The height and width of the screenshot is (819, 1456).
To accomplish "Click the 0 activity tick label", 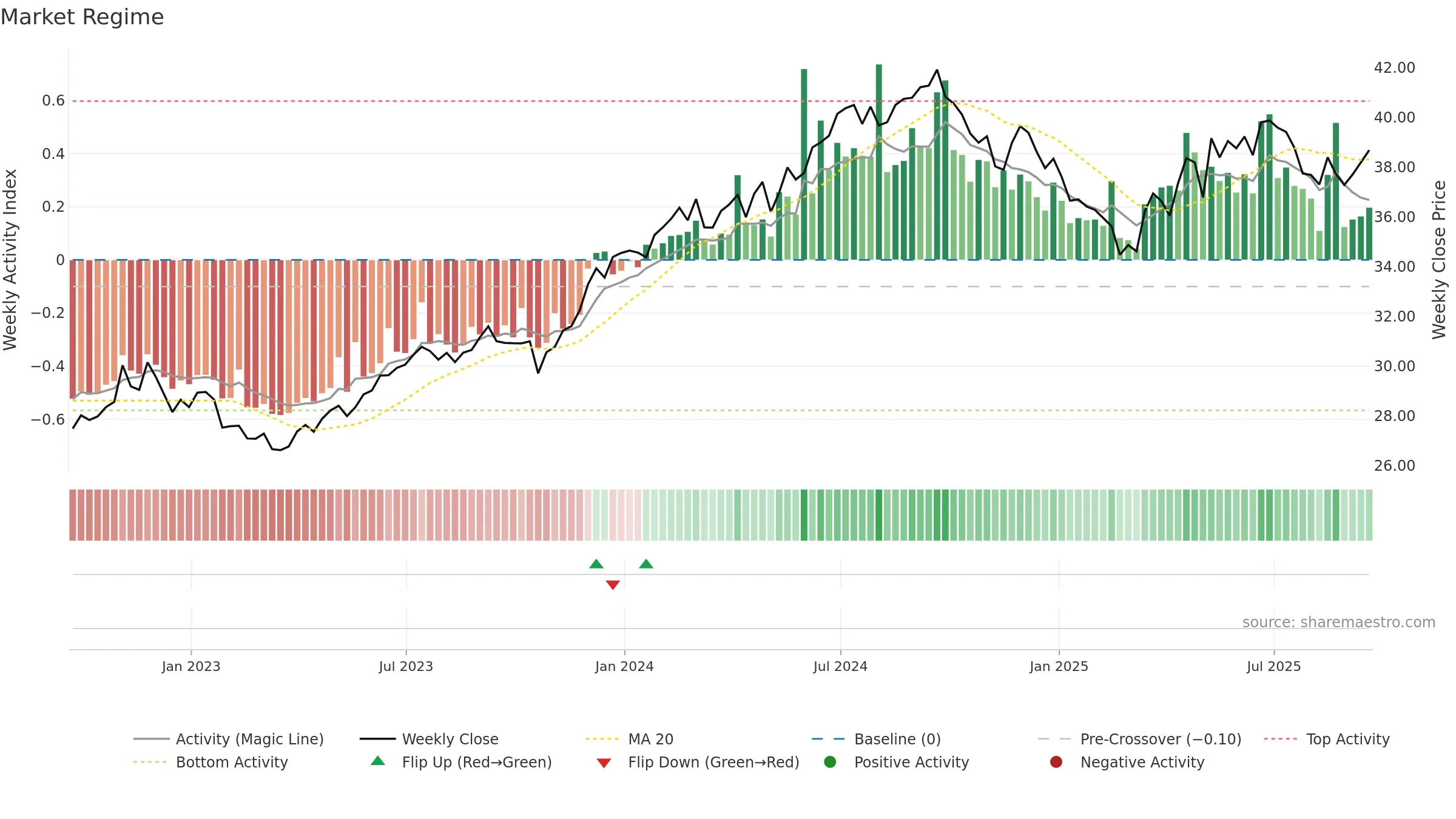I will tap(60, 260).
